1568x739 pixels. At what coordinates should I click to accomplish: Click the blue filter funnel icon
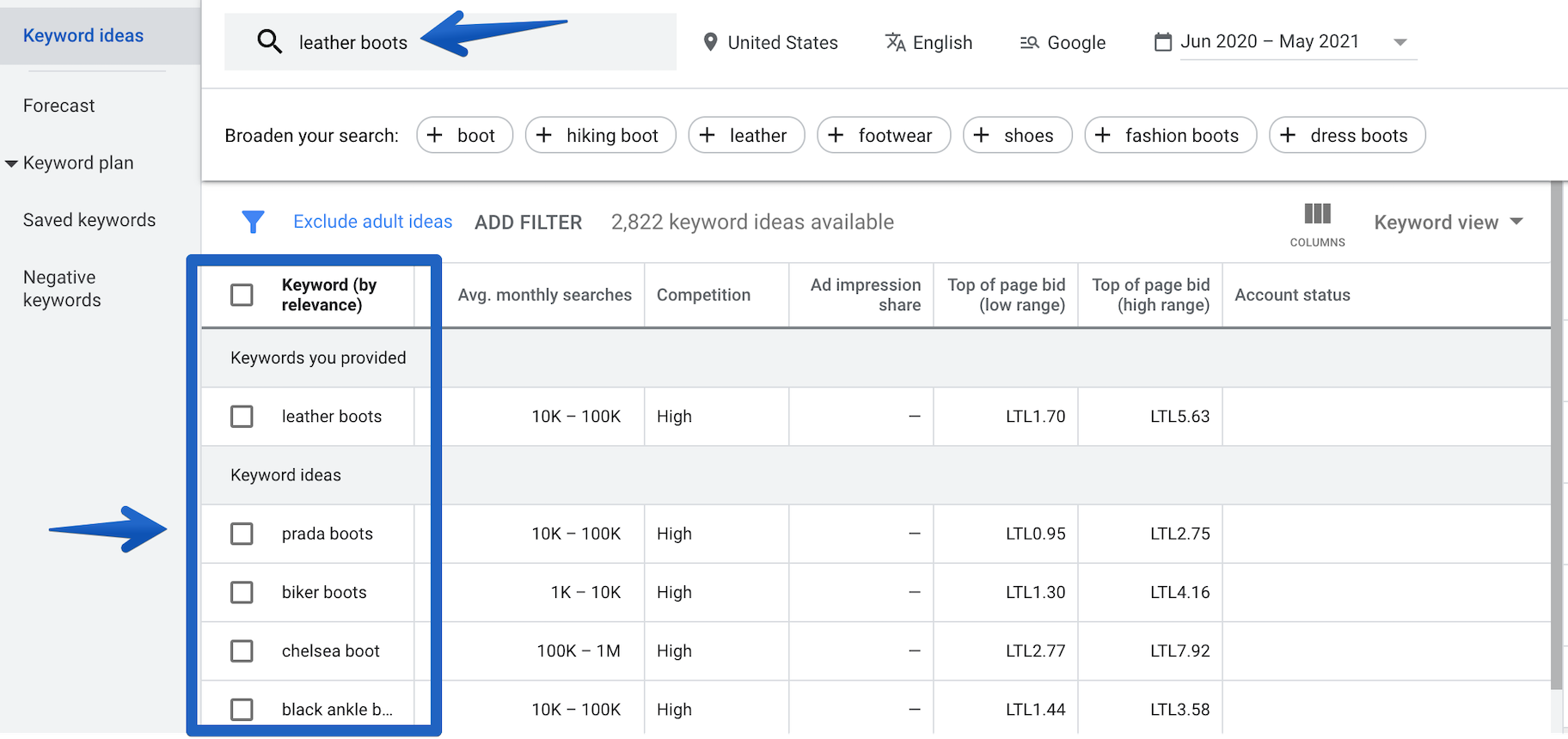253,222
